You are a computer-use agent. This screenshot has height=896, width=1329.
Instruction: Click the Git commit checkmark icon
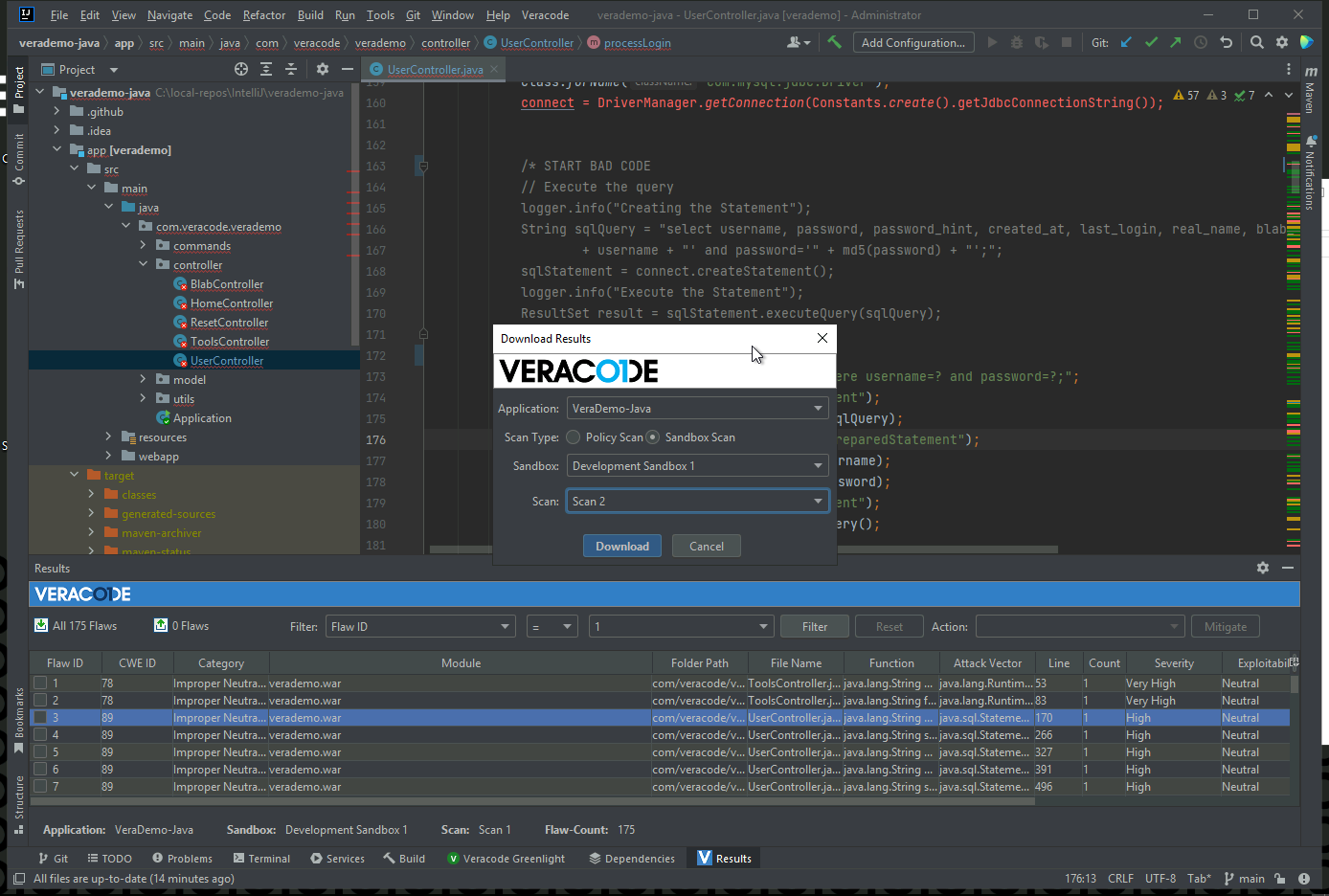pyautogui.click(x=1151, y=42)
